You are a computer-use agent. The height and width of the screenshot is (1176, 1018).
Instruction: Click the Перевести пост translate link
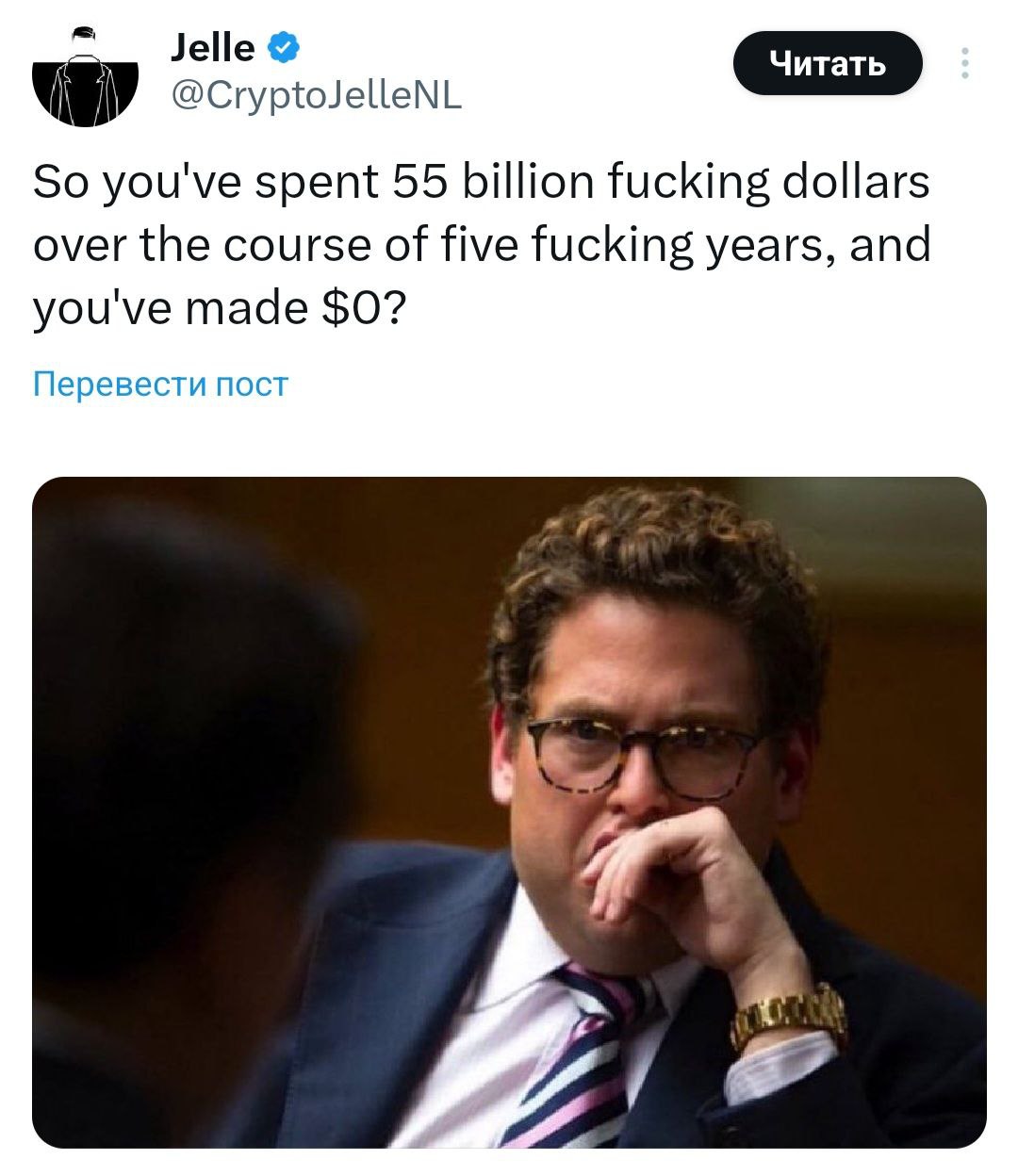(160, 384)
